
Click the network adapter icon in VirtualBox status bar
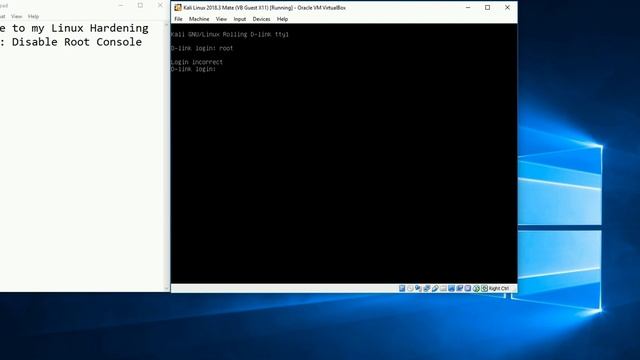[x=427, y=289]
